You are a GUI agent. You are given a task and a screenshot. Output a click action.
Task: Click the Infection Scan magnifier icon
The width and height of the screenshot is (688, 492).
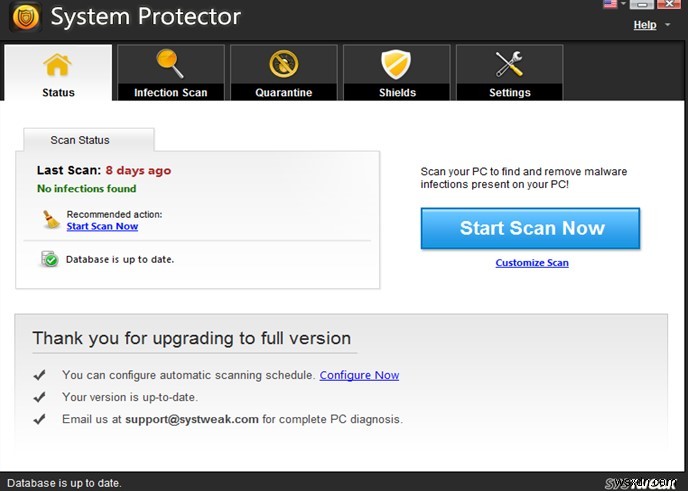click(x=171, y=65)
